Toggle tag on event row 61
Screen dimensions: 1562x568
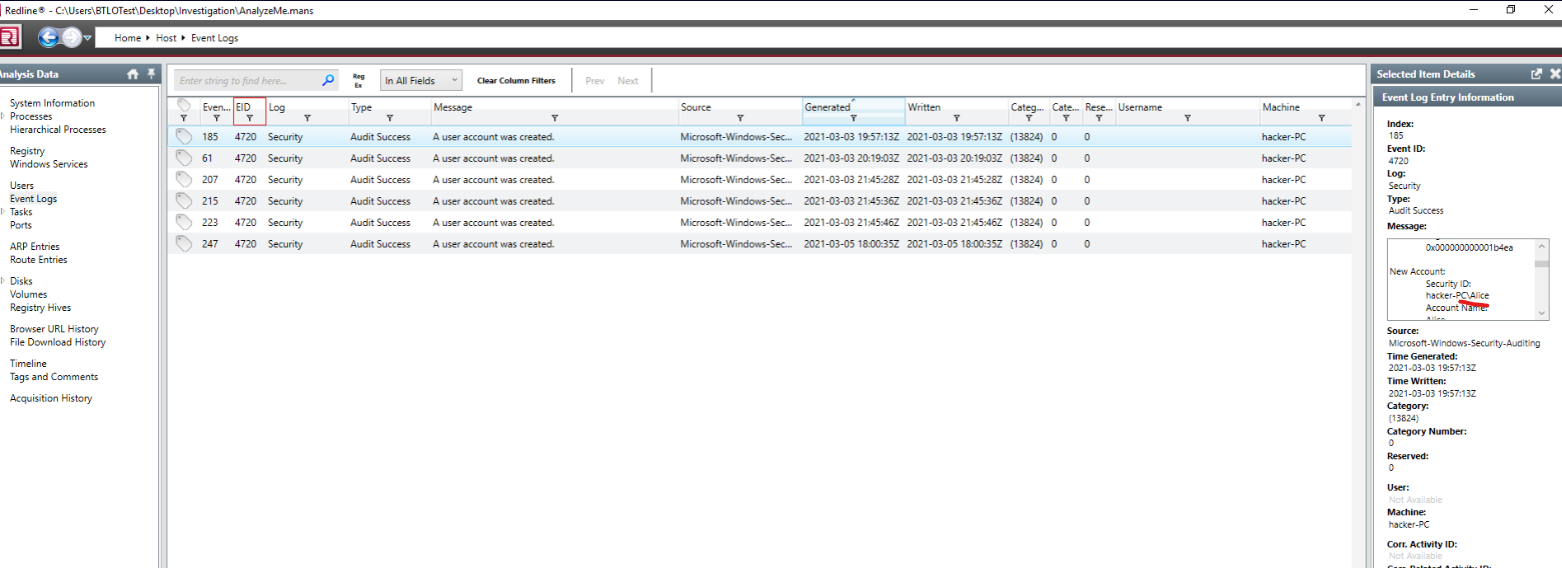click(x=183, y=158)
